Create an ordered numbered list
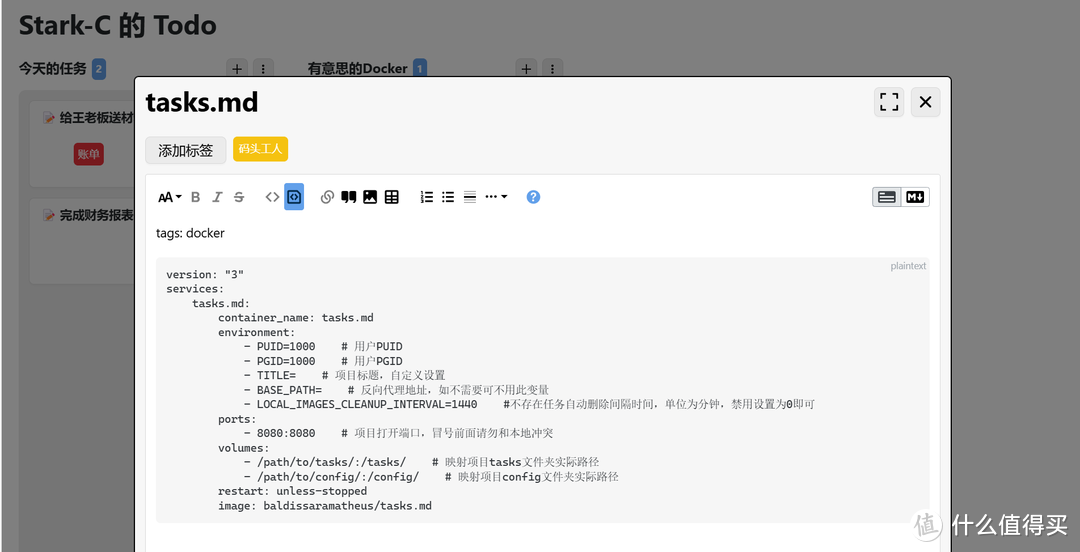 point(427,197)
